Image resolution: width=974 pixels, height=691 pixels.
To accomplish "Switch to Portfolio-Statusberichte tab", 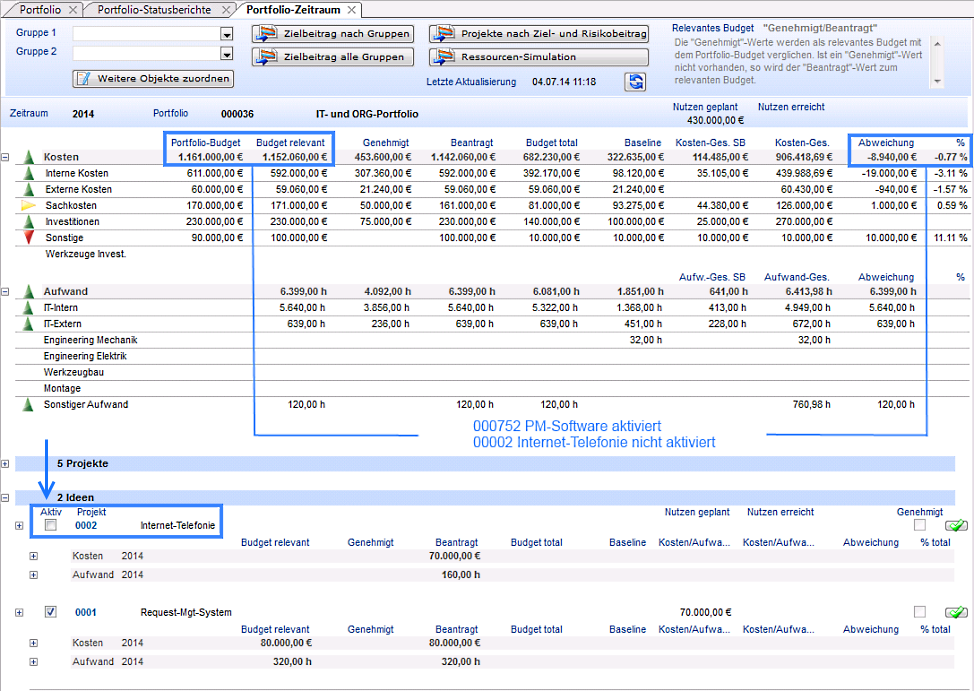I will click(154, 9).
